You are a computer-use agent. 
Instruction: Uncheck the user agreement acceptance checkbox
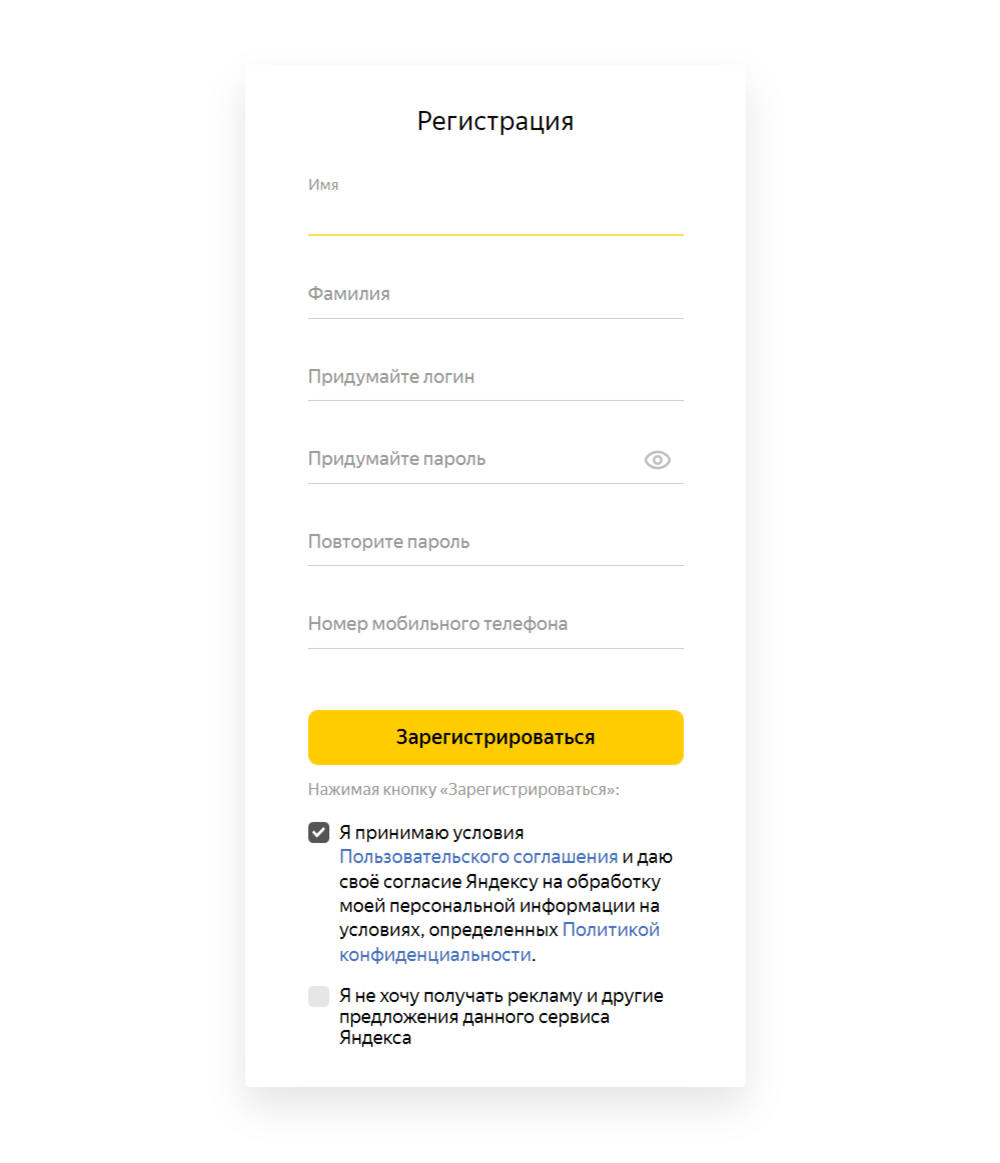319,833
